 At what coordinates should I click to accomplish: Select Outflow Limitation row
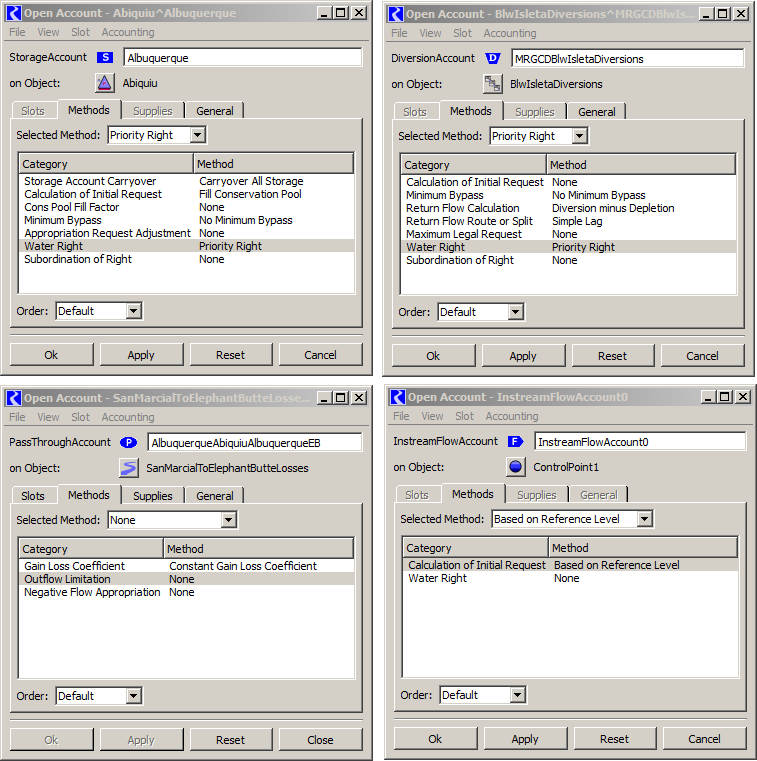187,579
